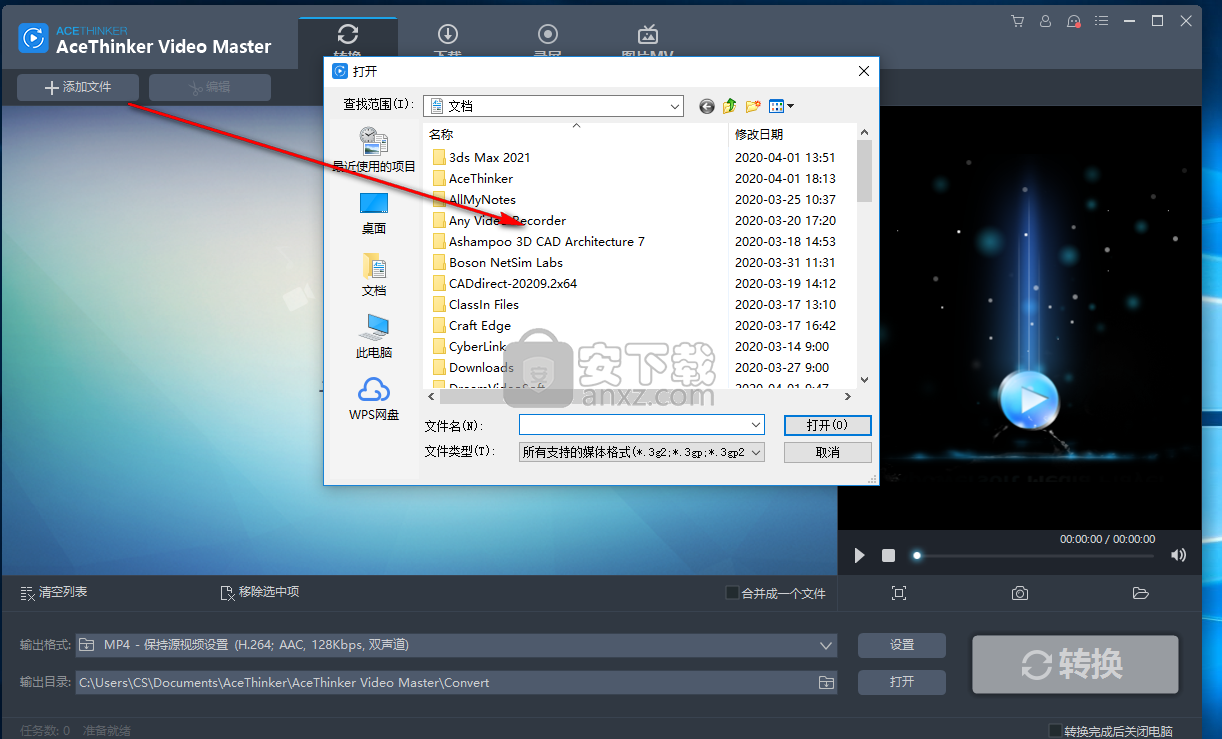Viewport: 1222px width, 739px height.
Task: Select 此电脑 This PC in sidebar
Action: 374,337
